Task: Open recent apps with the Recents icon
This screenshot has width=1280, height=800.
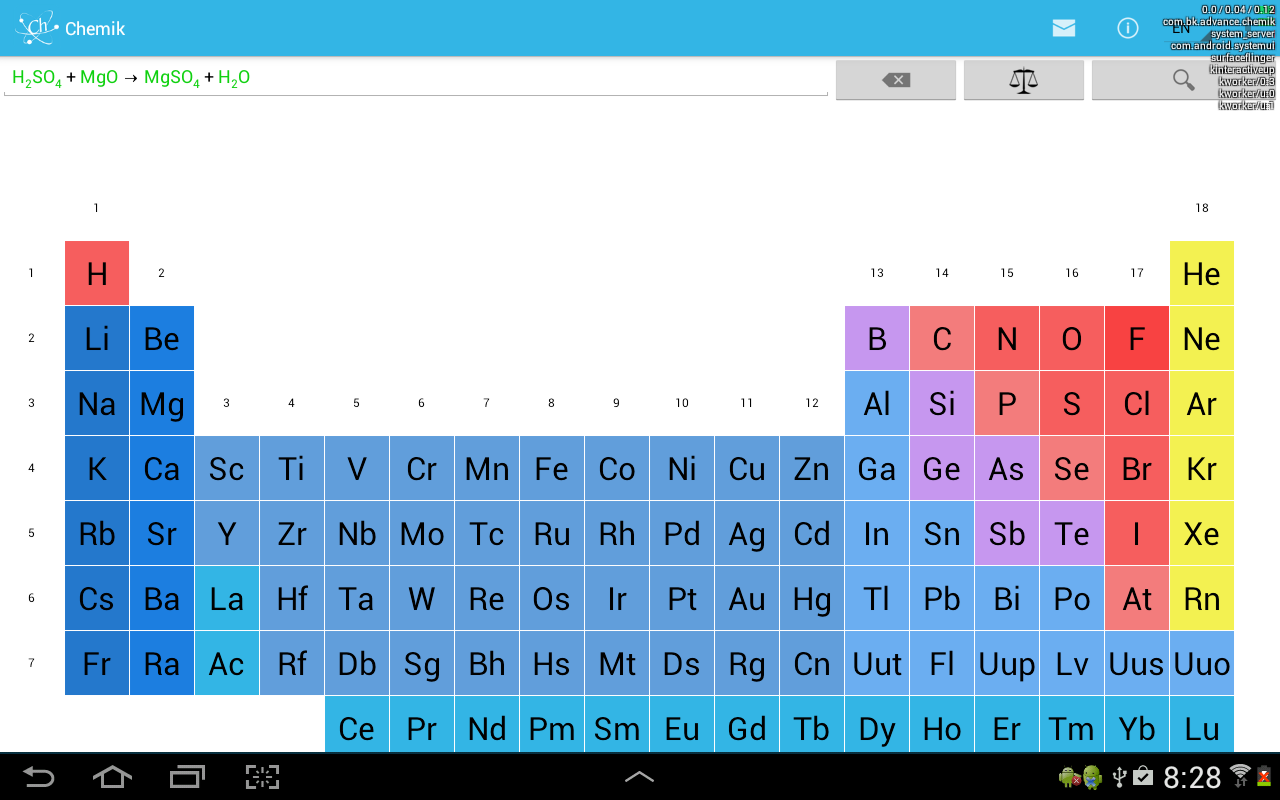Action: click(186, 775)
